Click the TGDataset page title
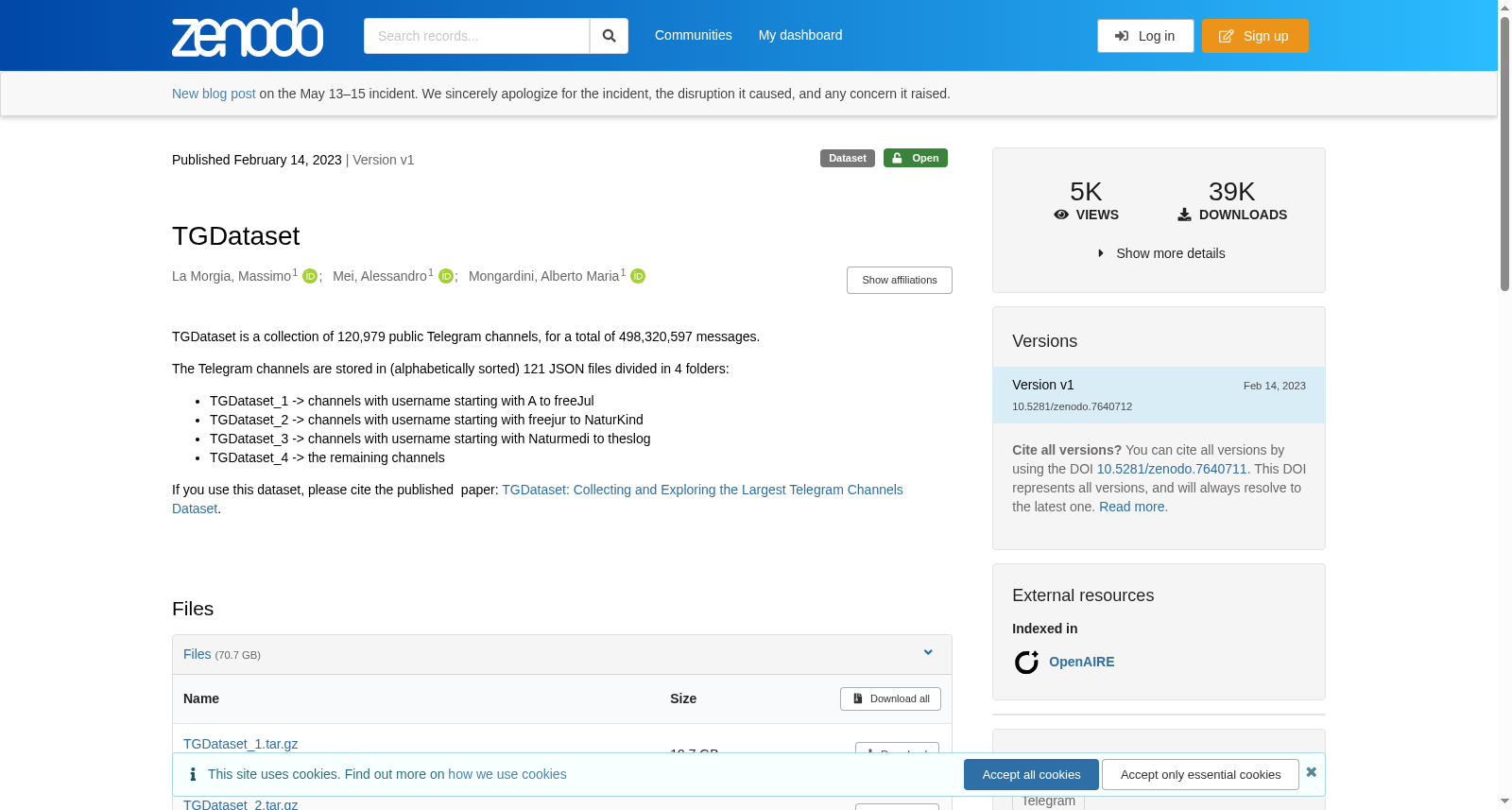 pyautogui.click(x=236, y=236)
